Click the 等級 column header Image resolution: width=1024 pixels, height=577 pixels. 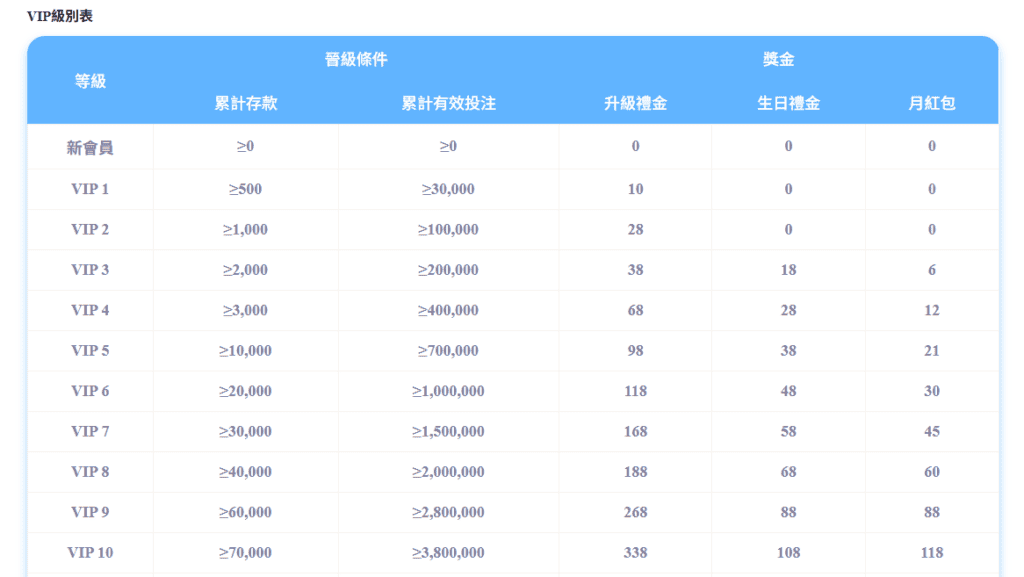pos(90,81)
